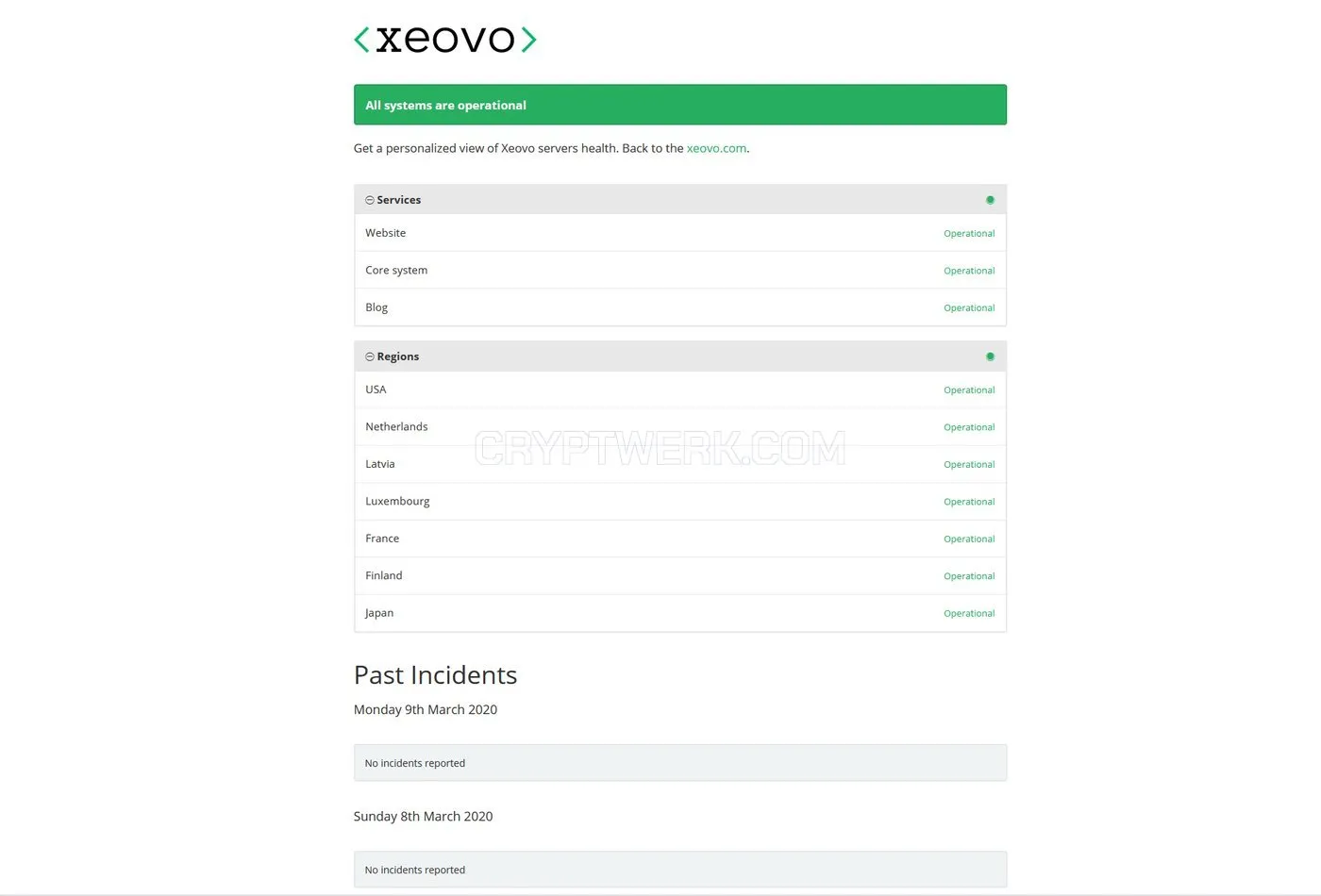Open the xeovo.com link
The image size is (1321, 896).
(716, 148)
